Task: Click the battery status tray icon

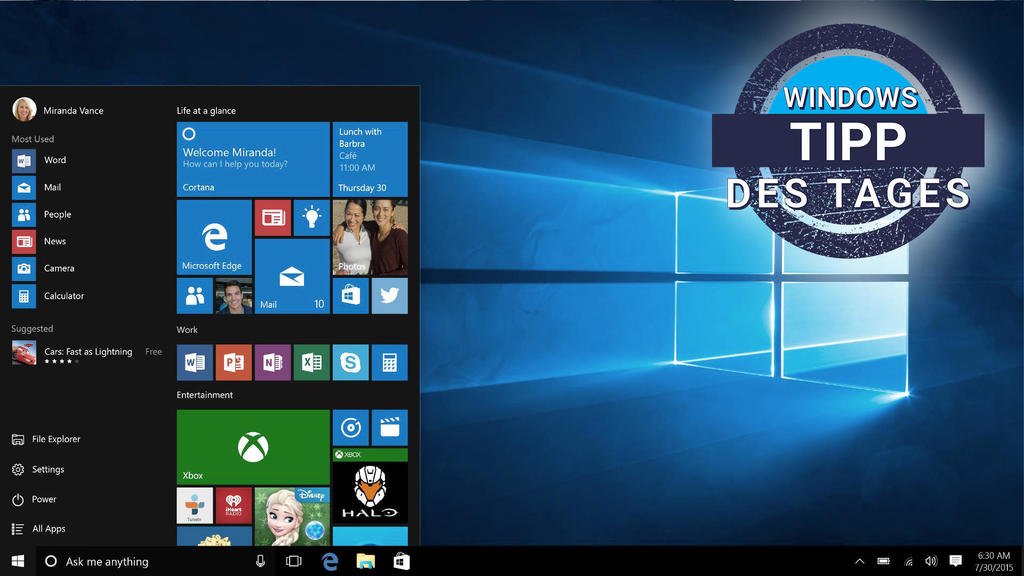Action: pos(884,561)
